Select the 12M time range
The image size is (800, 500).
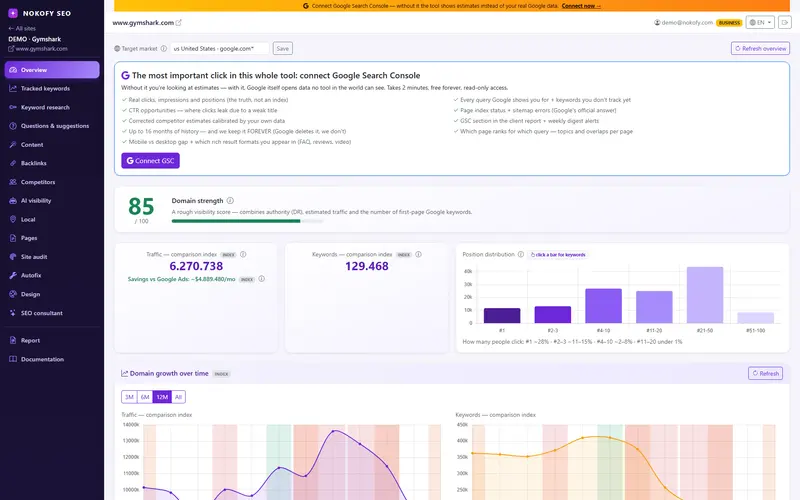(x=162, y=397)
